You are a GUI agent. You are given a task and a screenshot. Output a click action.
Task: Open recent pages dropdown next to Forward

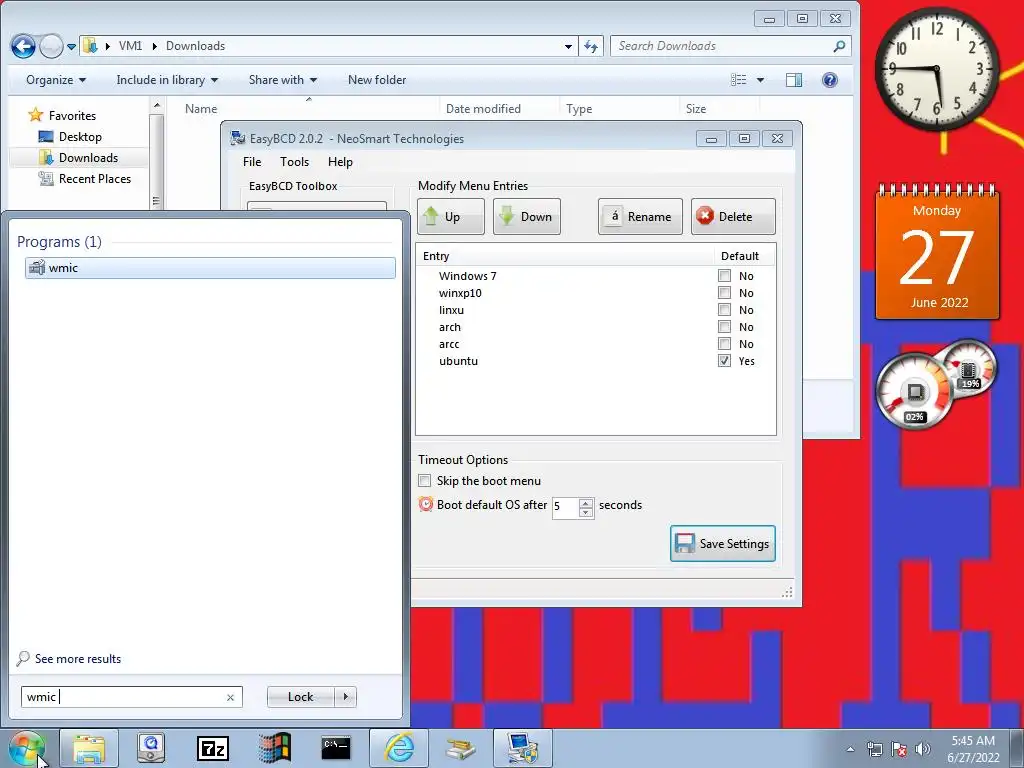(x=71, y=46)
